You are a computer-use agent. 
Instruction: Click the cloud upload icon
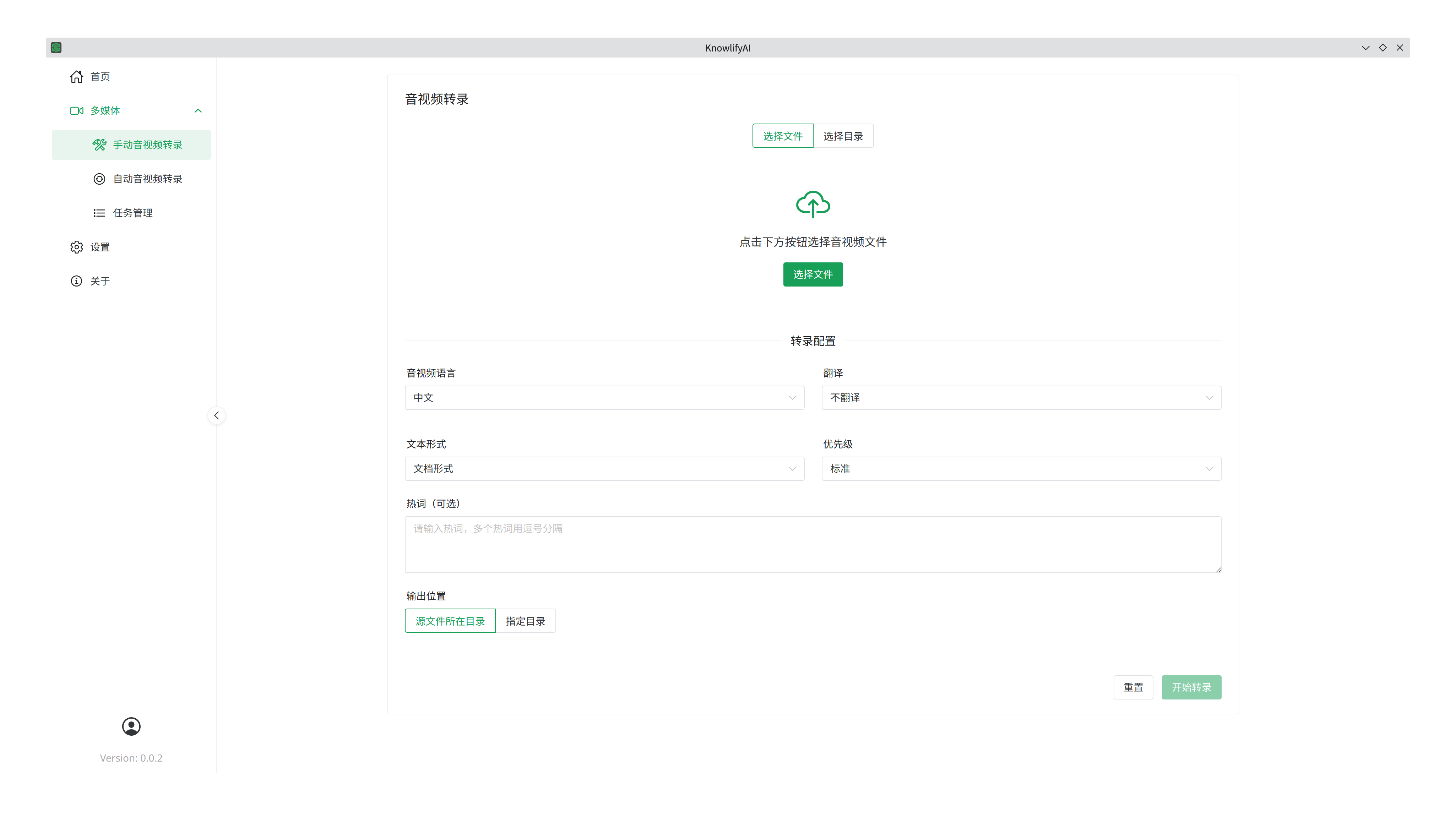[x=813, y=204]
